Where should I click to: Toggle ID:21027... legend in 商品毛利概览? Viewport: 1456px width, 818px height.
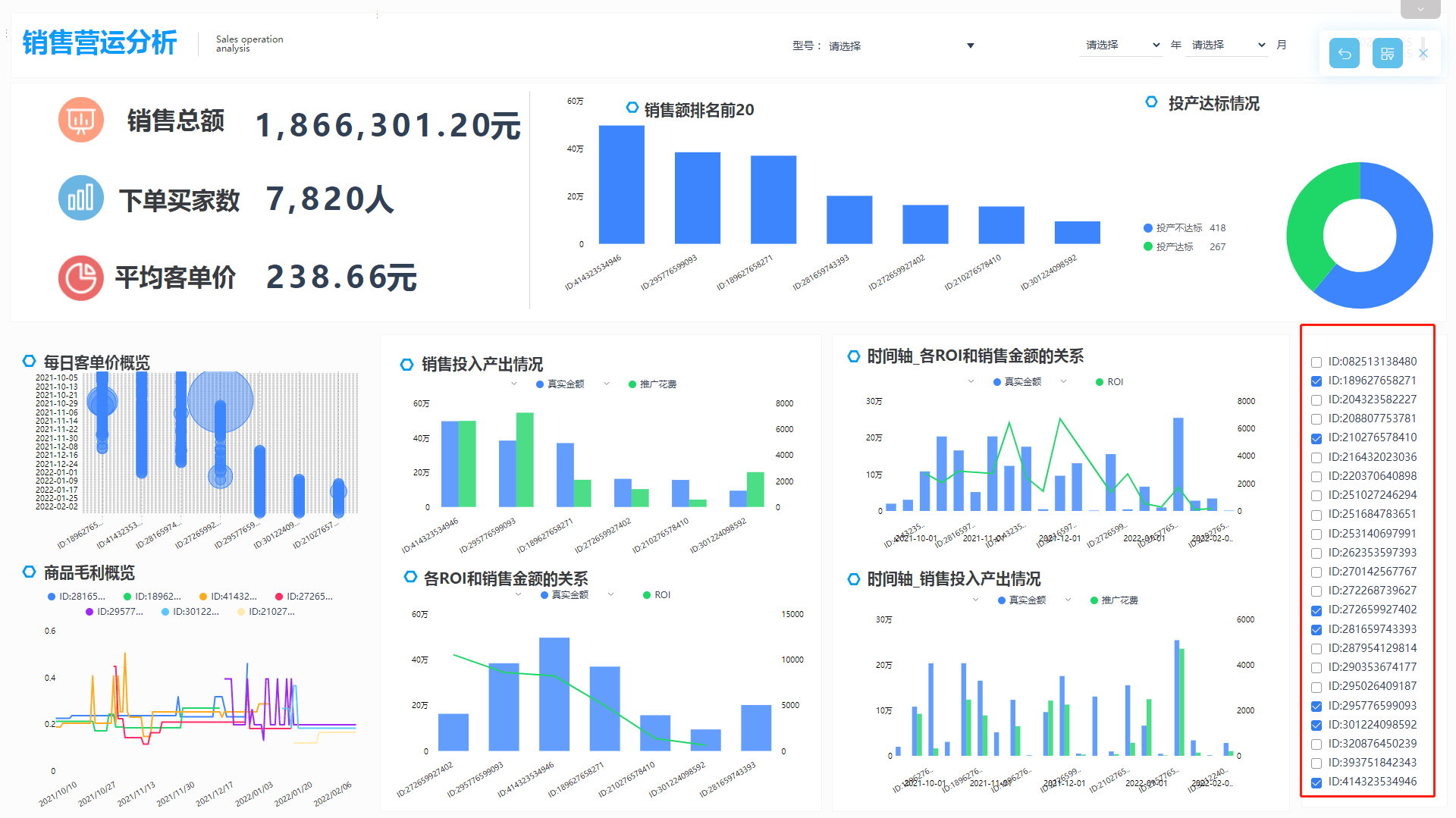pyautogui.click(x=266, y=612)
